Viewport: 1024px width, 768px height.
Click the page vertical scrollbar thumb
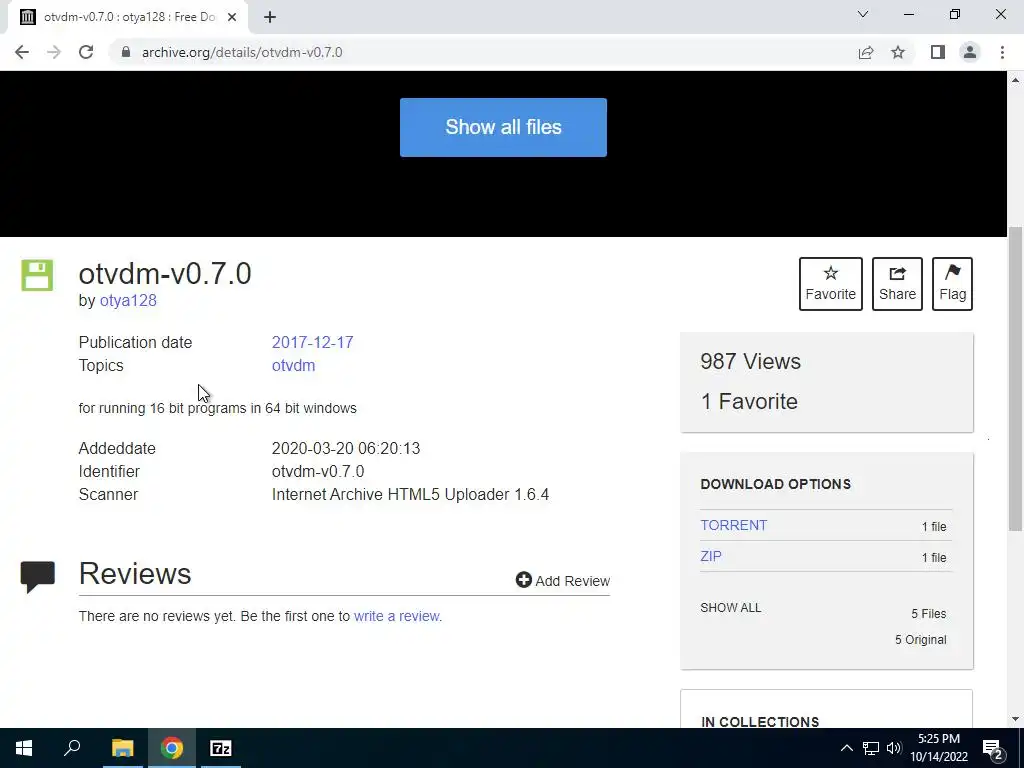1015,379
